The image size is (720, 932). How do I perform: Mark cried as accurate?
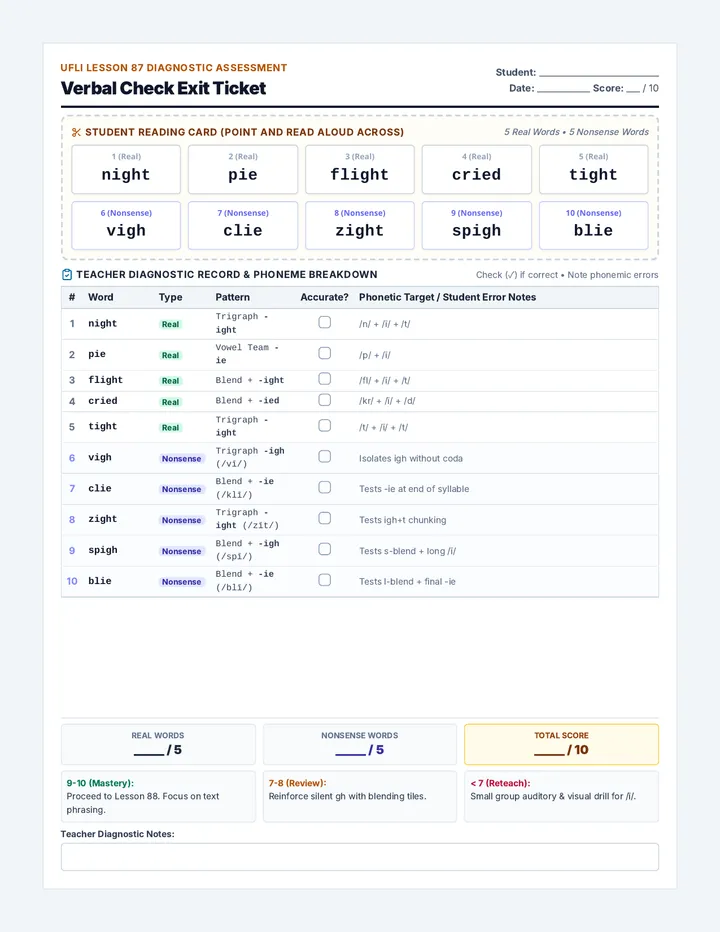(x=325, y=399)
